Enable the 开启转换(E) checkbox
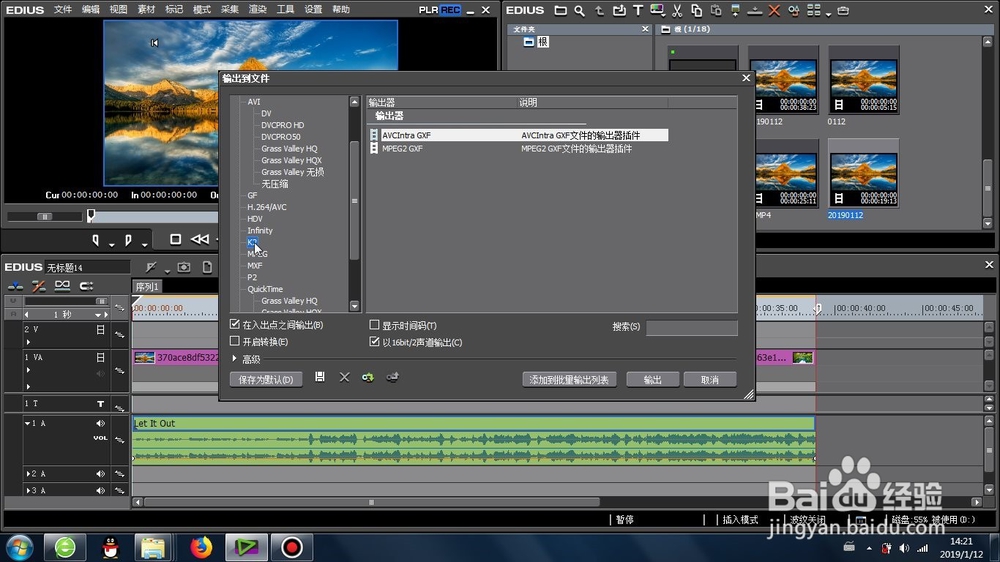The image size is (1000, 562). [235, 341]
